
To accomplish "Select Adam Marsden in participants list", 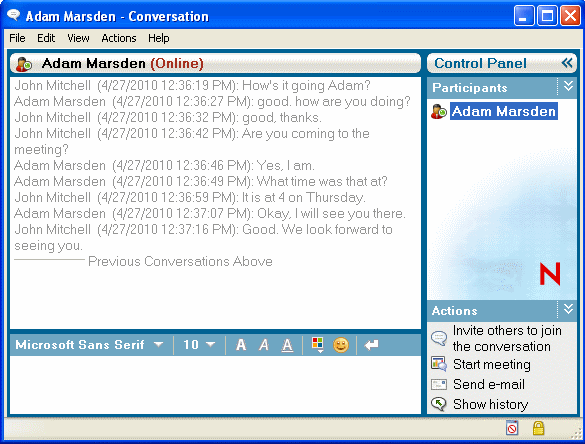I will click(504, 111).
